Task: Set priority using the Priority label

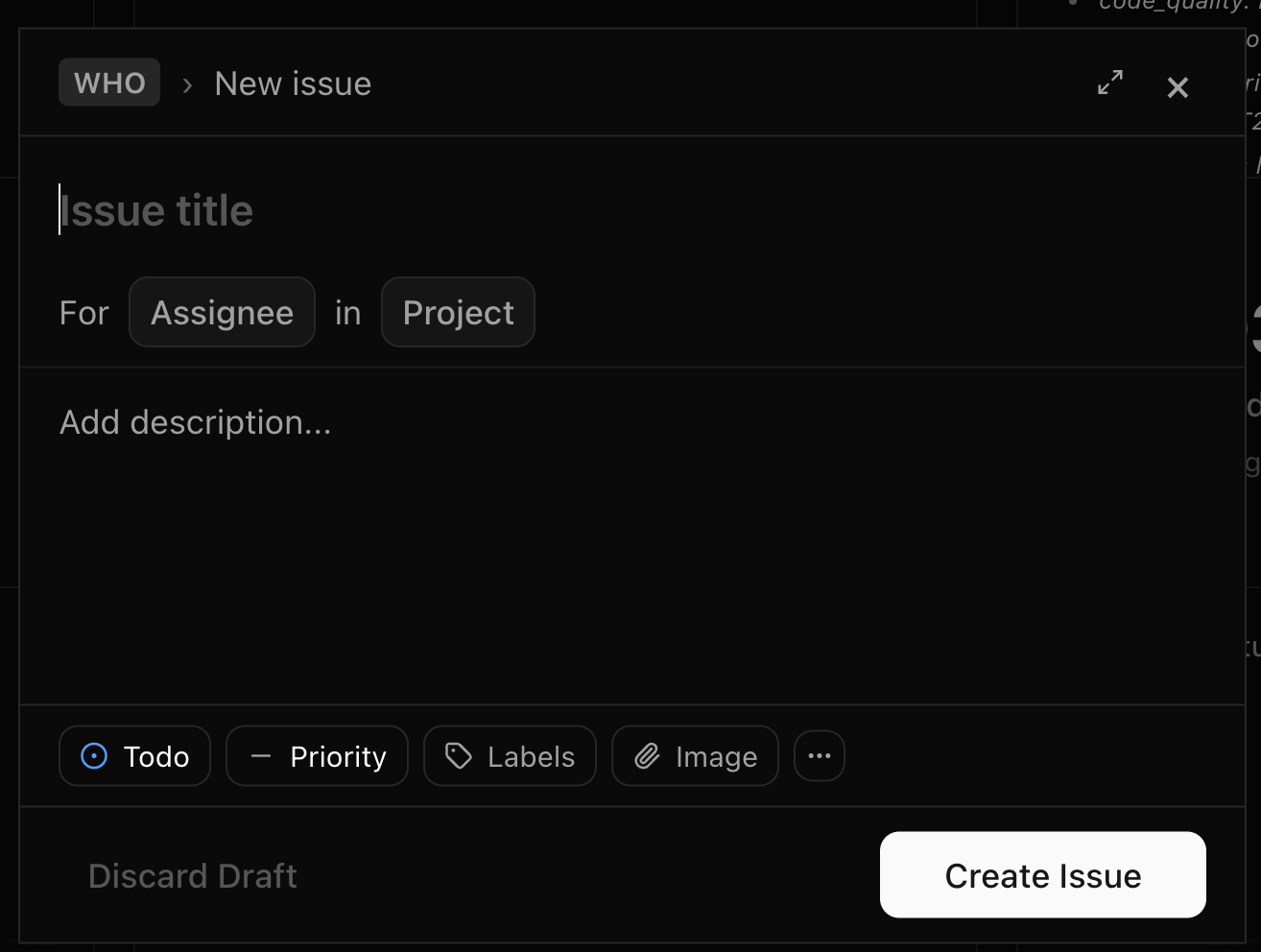Action: [338, 757]
